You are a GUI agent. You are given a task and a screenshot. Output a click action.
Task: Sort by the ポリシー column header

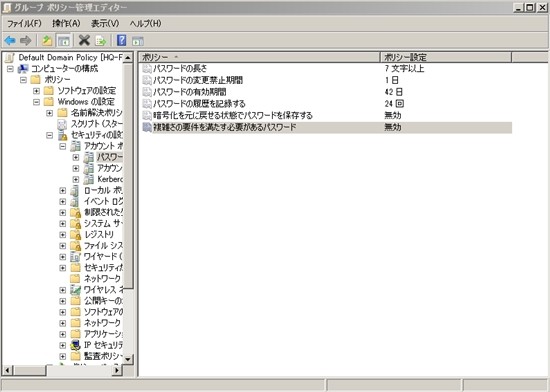[x=259, y=57]
